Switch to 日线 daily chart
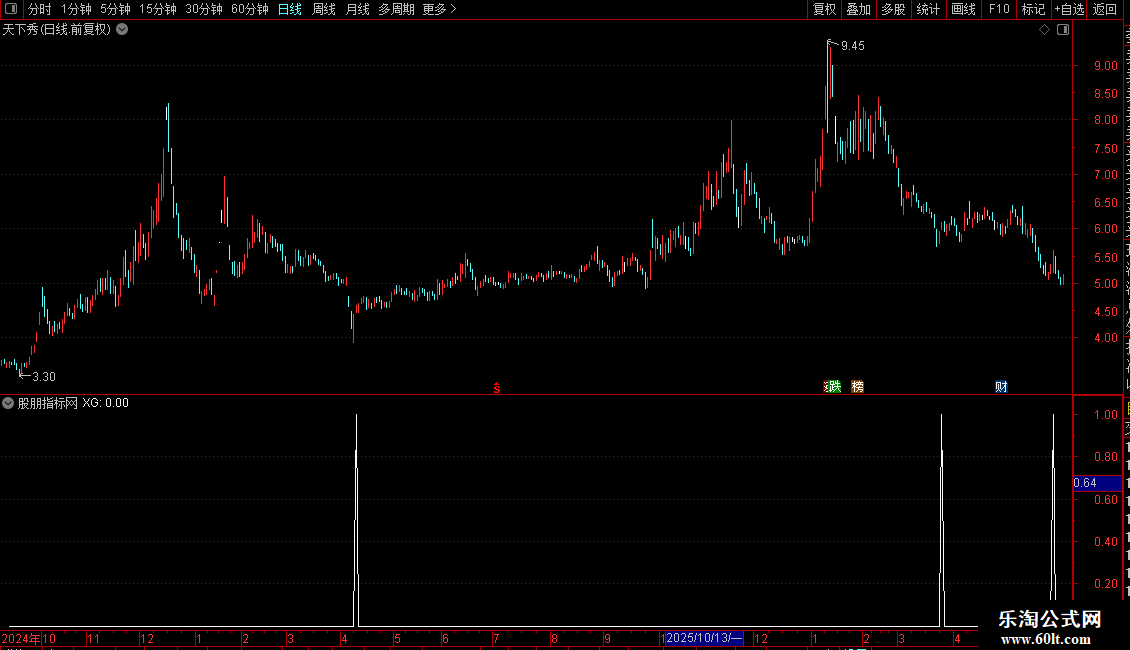This screenshot has width=1130, height=650. [290, 9]
